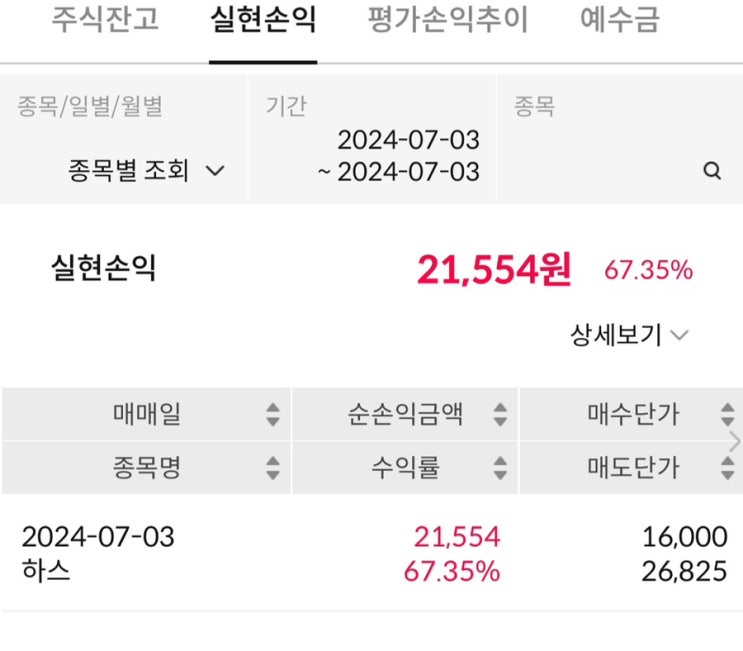Screen dimensions: 743x651
Task: Expand 상세보기 details
Action: pos(629,335)
